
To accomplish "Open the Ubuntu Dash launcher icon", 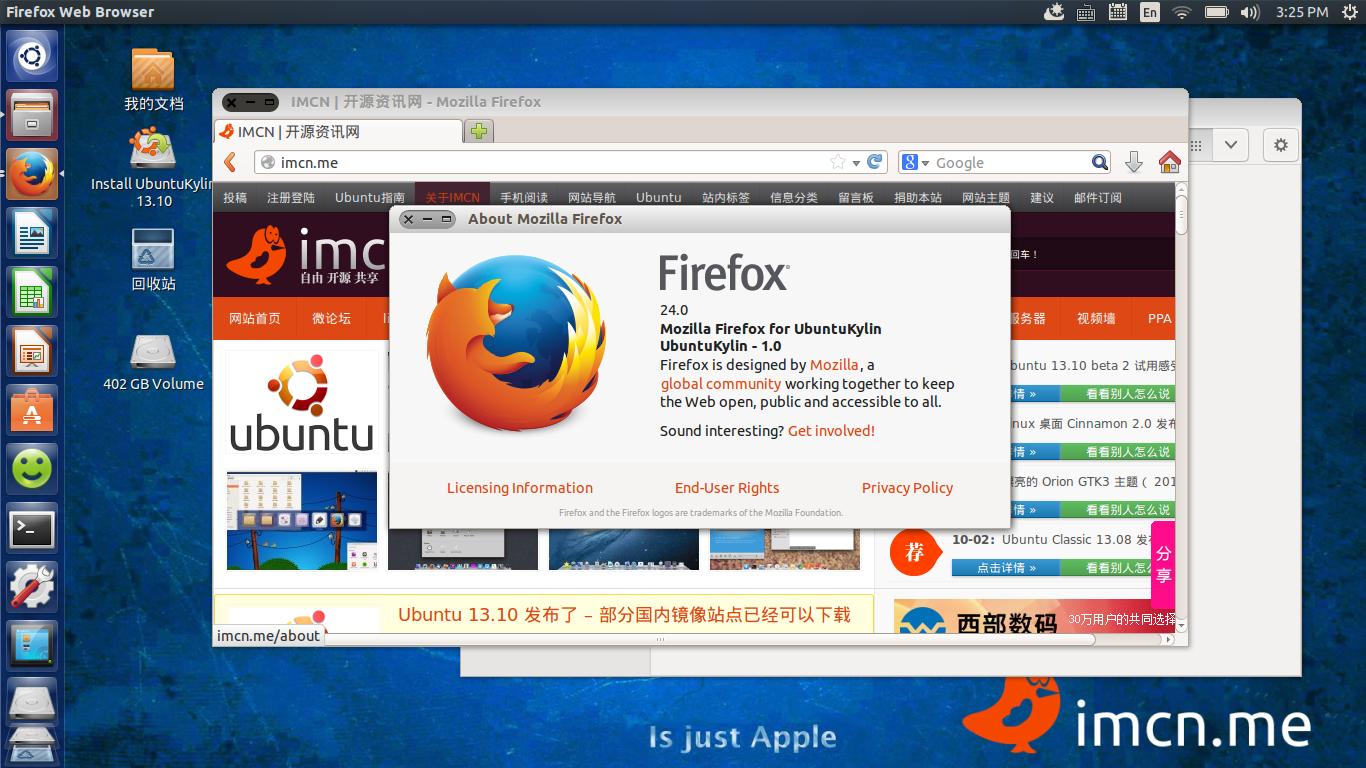I will pyautogui.click(x=32, y=56).
